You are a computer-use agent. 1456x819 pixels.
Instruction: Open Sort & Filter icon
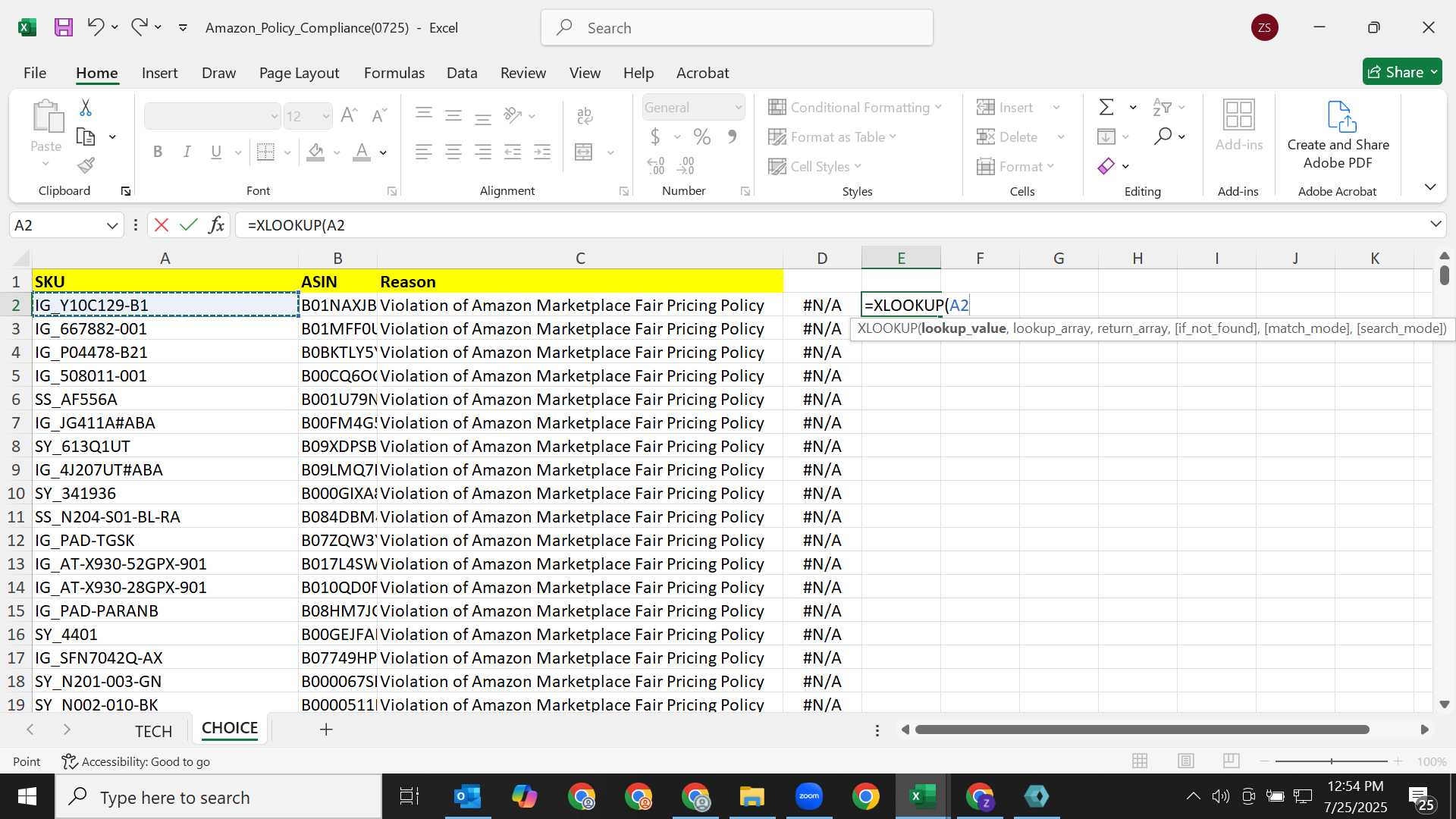pos(1162,108)
